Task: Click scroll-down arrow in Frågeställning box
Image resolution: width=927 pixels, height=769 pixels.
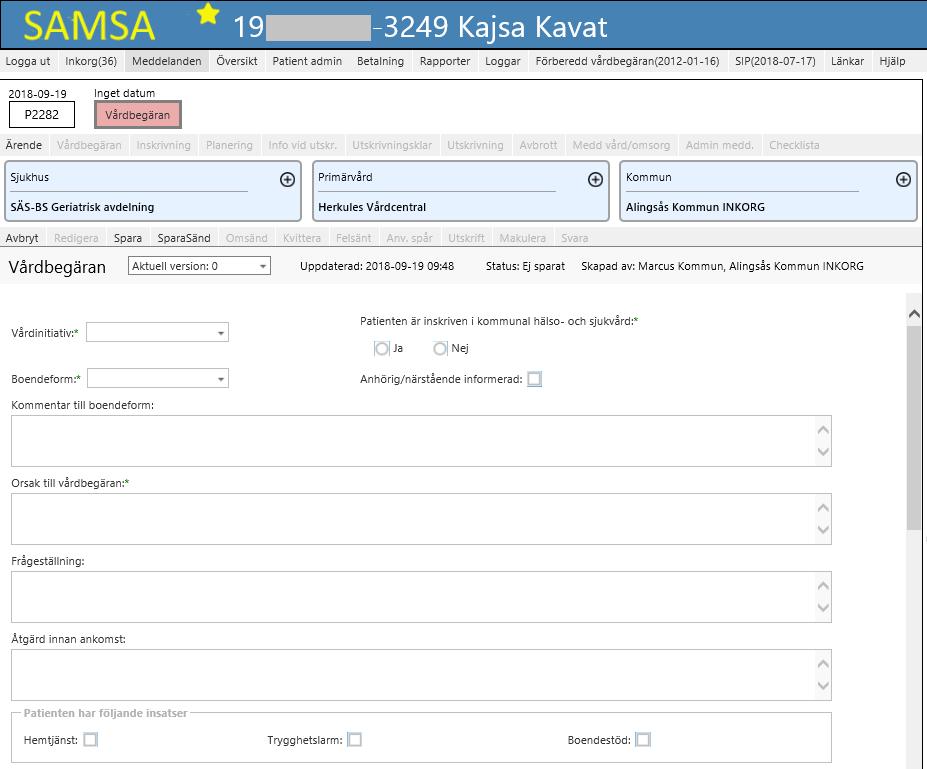Action: 823,608
